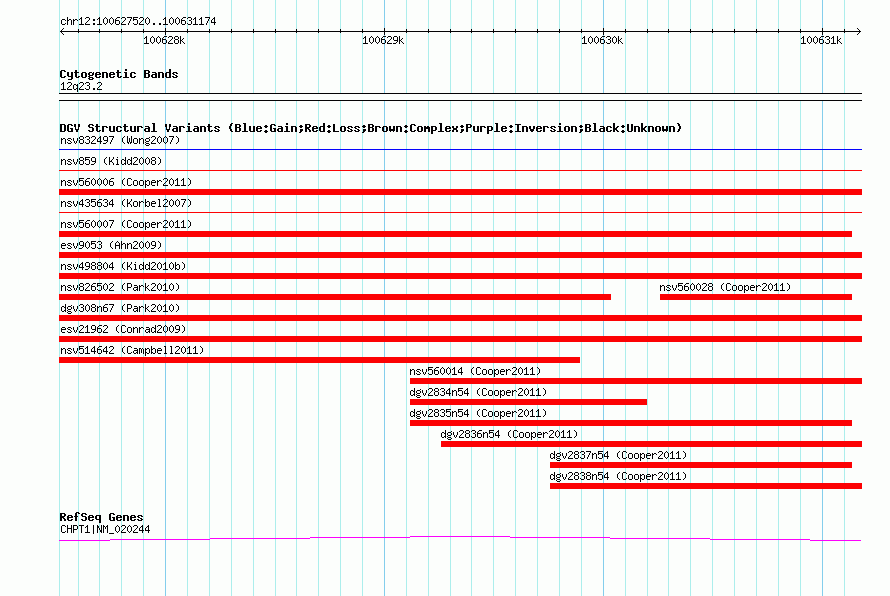Image resolution: width=890 pixels, height=596 pixels.
Task: Open the nsv435634 (Korbel2007) label
Action: coord(126,203)
